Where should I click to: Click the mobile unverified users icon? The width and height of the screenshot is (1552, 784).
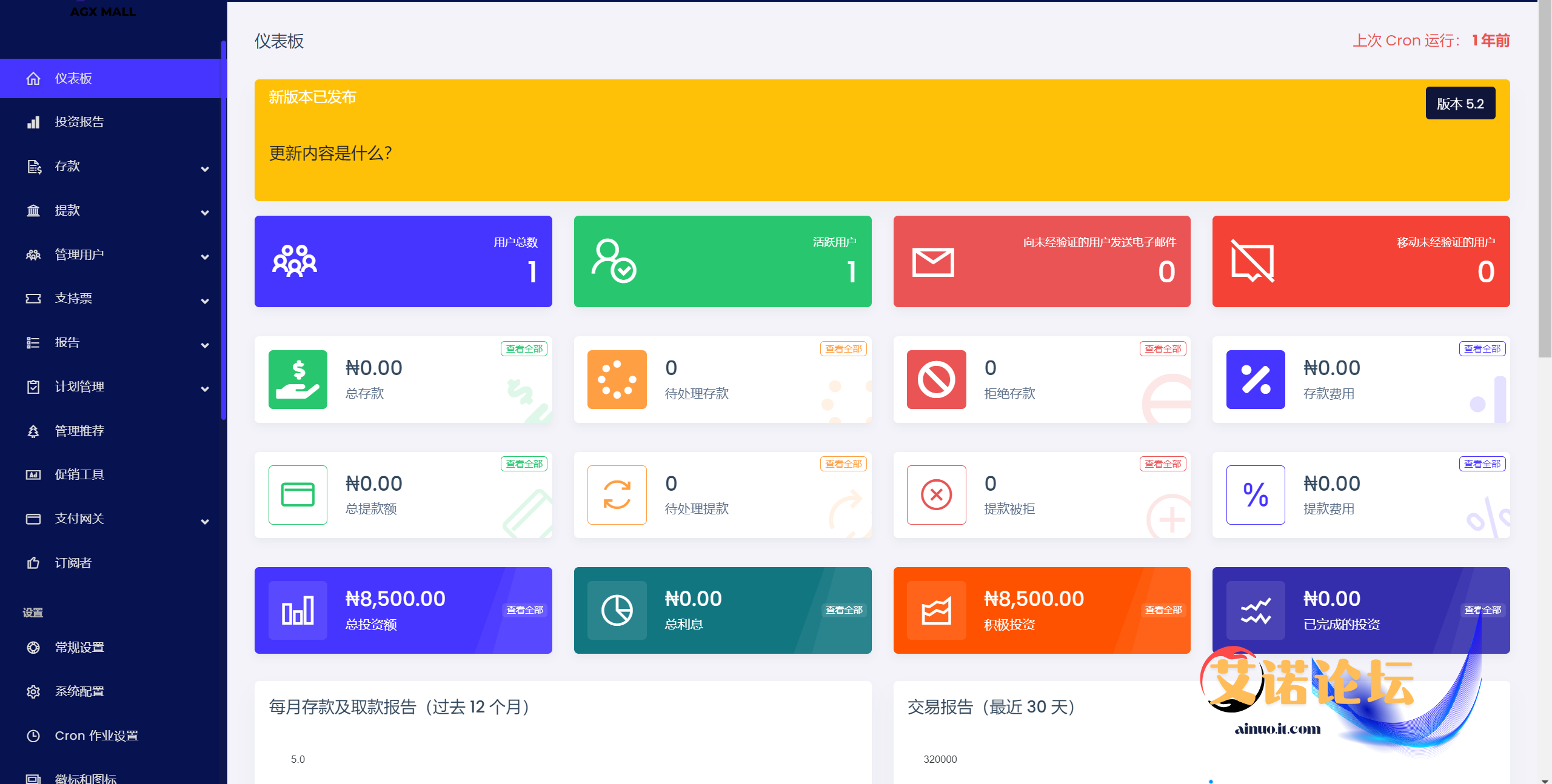coord(1253,261)
